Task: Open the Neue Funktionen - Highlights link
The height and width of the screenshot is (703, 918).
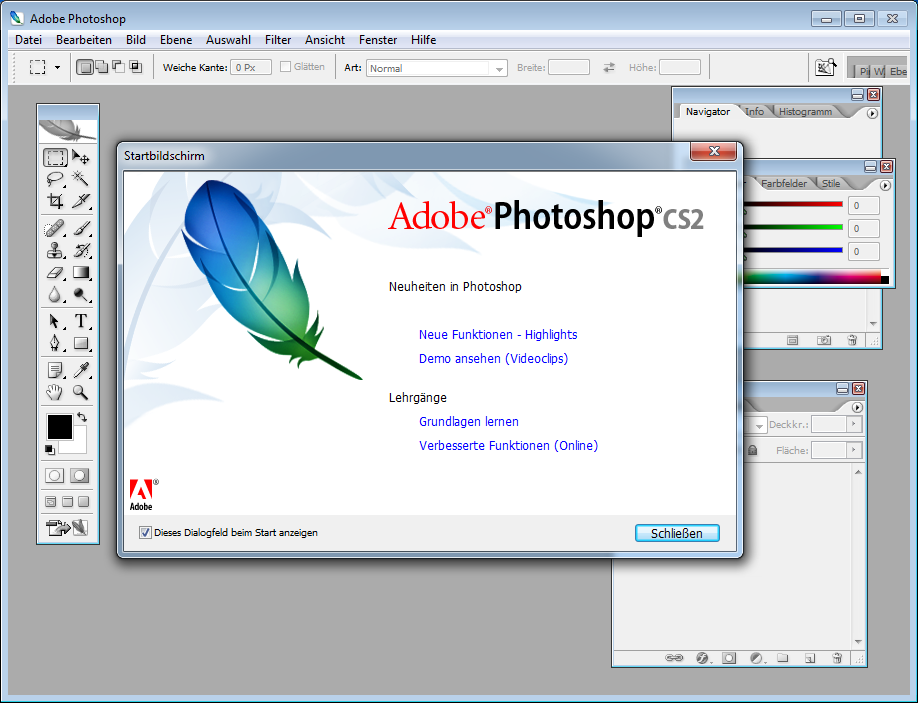Action: (x=498, y=335)
